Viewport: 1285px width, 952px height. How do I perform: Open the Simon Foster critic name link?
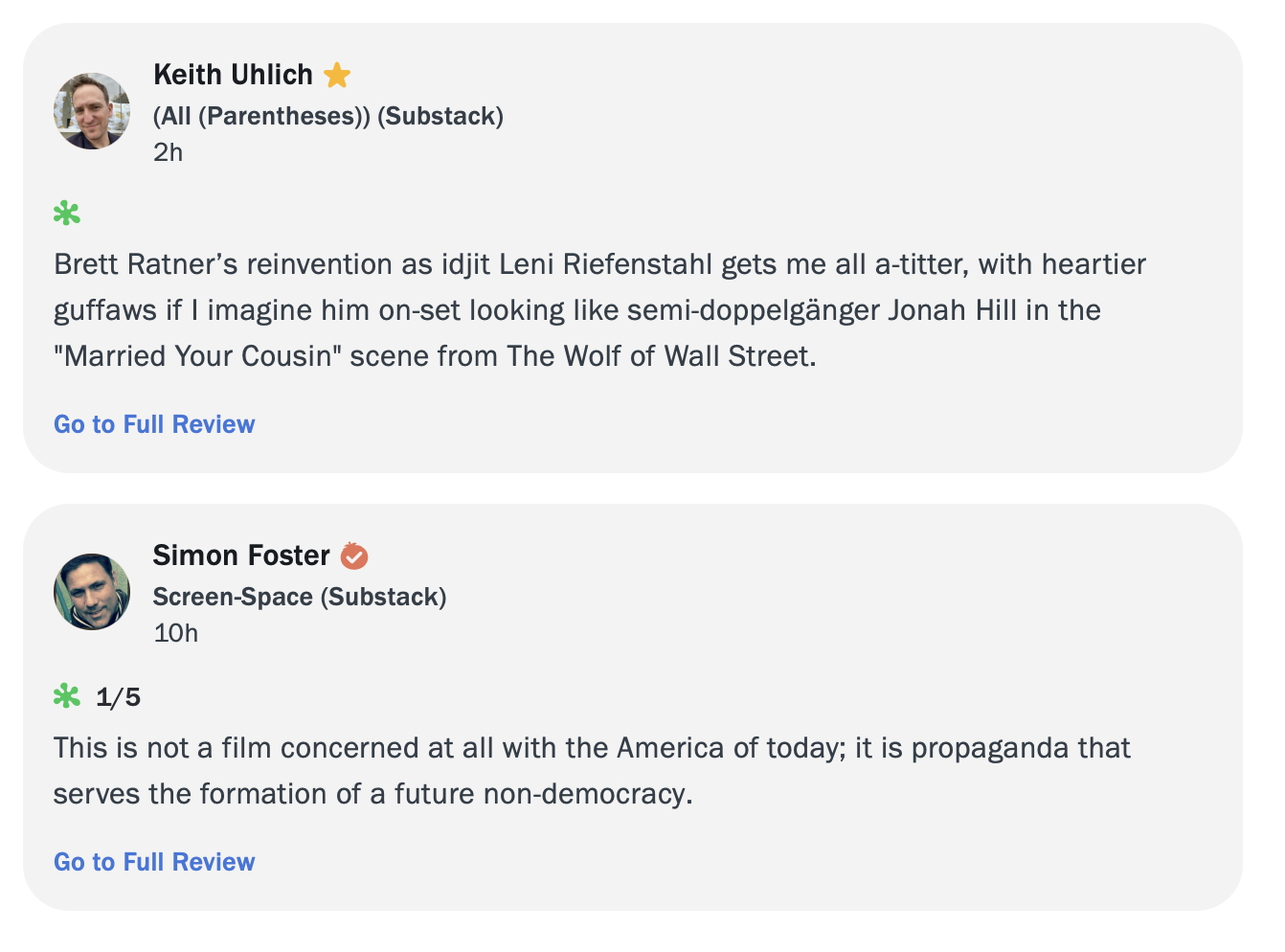241,555
